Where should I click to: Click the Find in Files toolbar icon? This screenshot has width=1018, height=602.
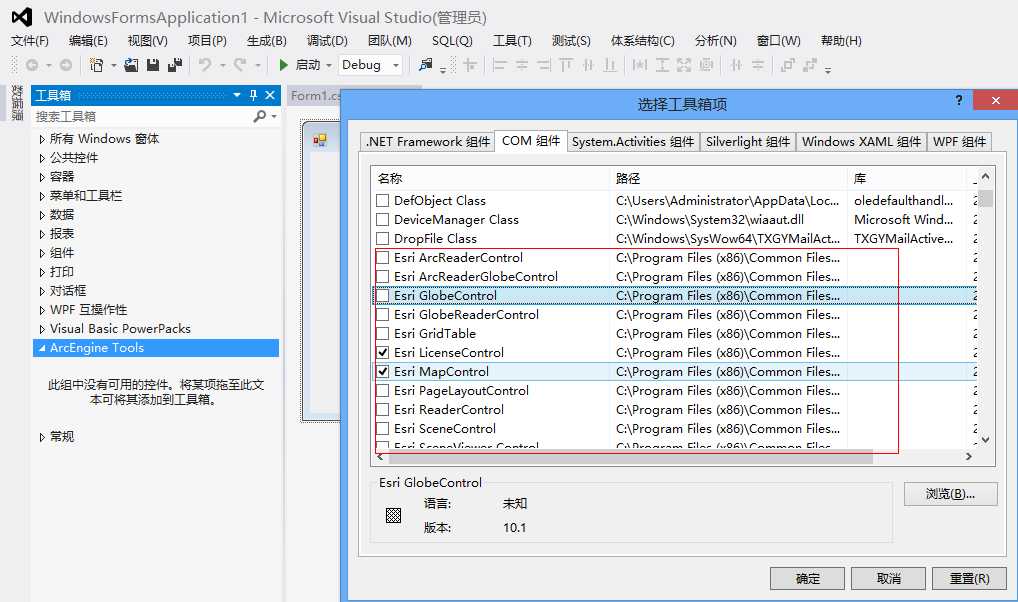coord(426,64)
